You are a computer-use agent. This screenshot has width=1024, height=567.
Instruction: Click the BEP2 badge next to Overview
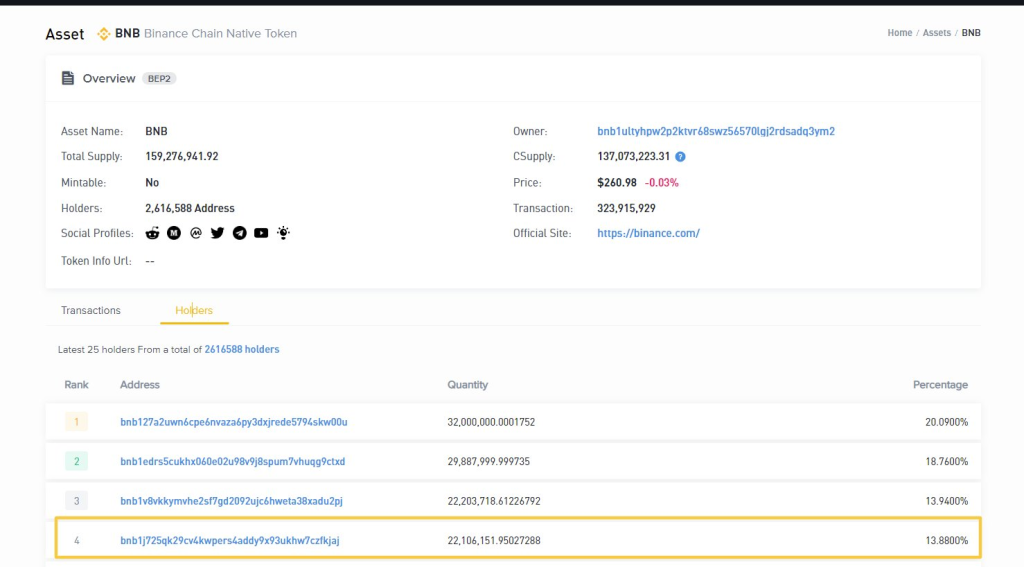(x=159, y=78)
